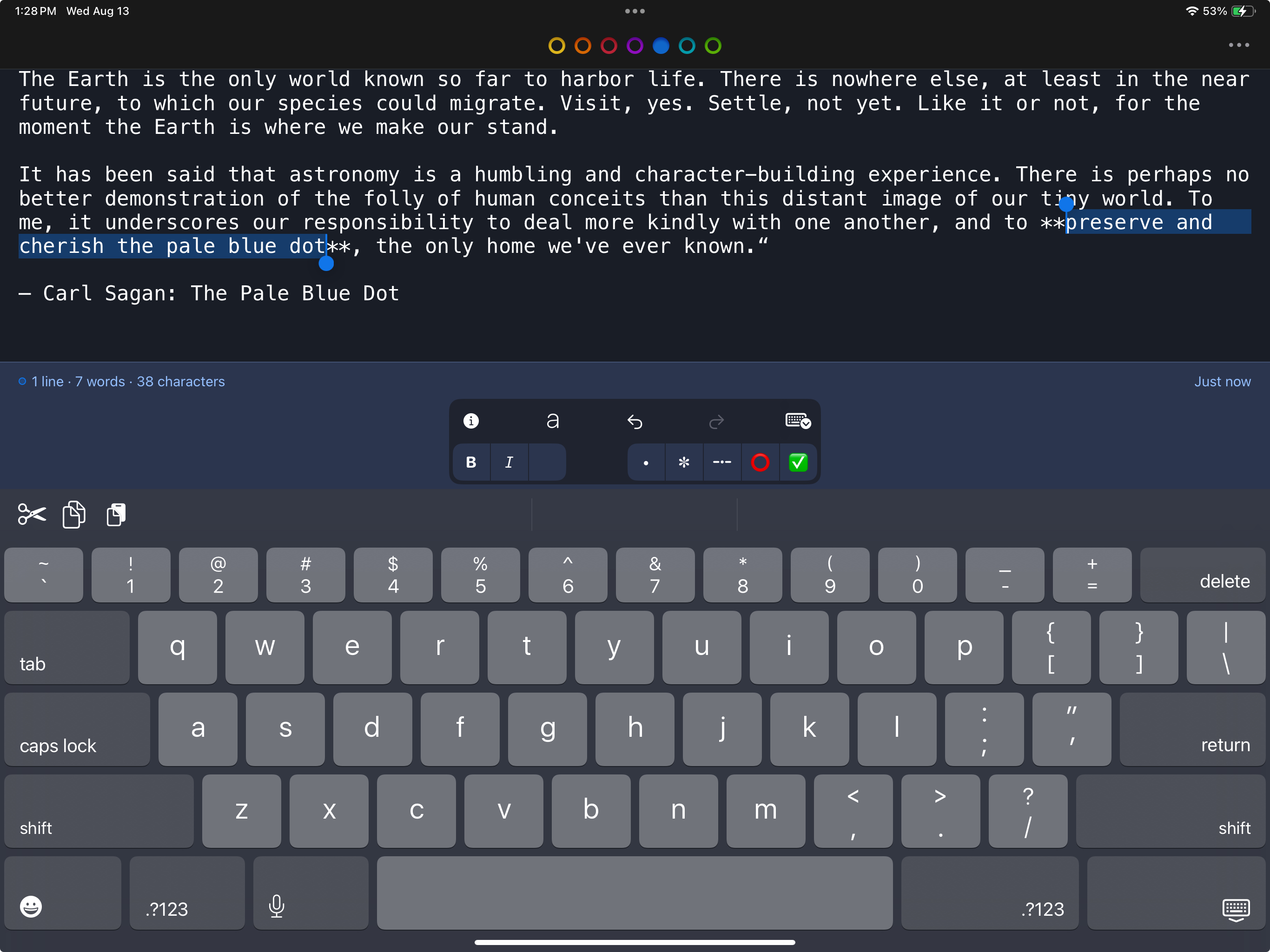Tap the '1 line · 7 words · 38 characters' counter
Image resolution: width=1270 pixels, height=952 pixels.
point(127,381)
